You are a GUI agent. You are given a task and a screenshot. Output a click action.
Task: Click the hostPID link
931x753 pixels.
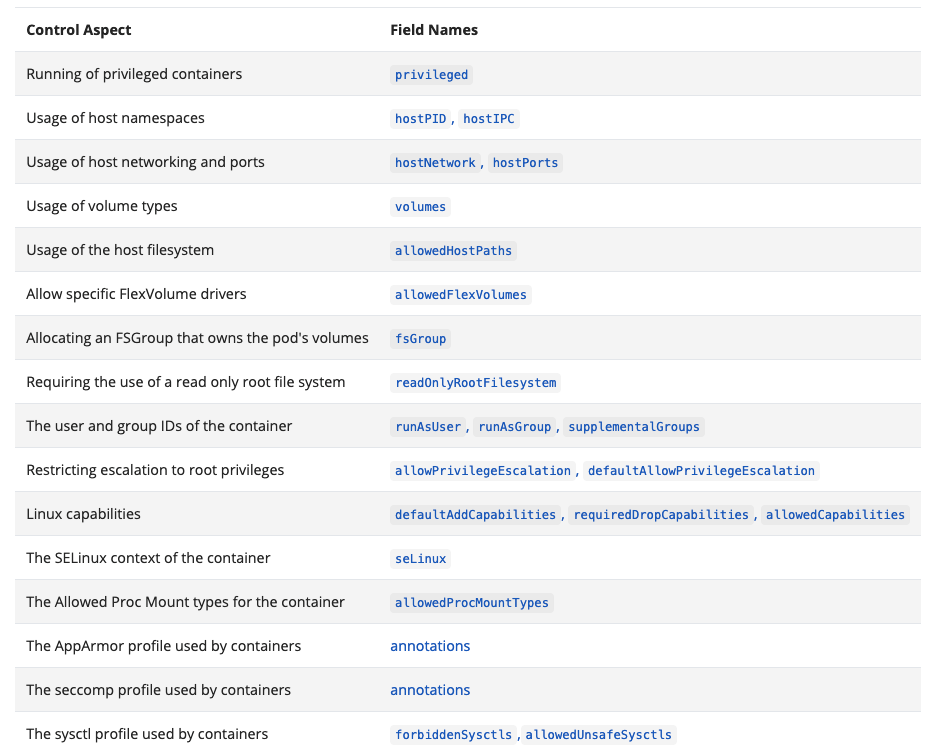pyautogui.click(x=420, y=119)
